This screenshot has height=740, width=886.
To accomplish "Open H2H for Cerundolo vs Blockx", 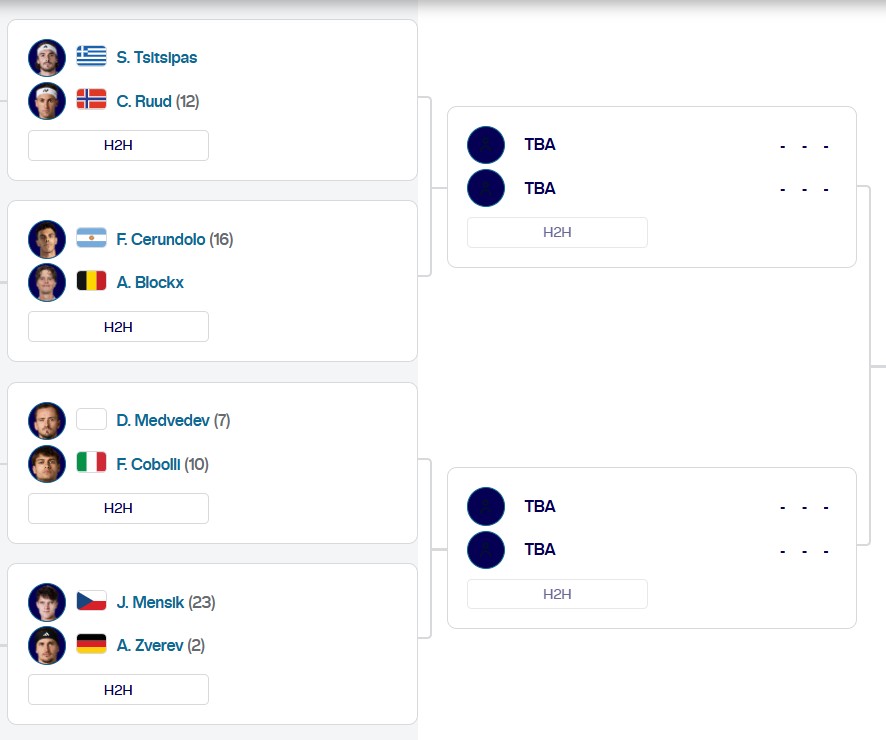I will (118, 327).
